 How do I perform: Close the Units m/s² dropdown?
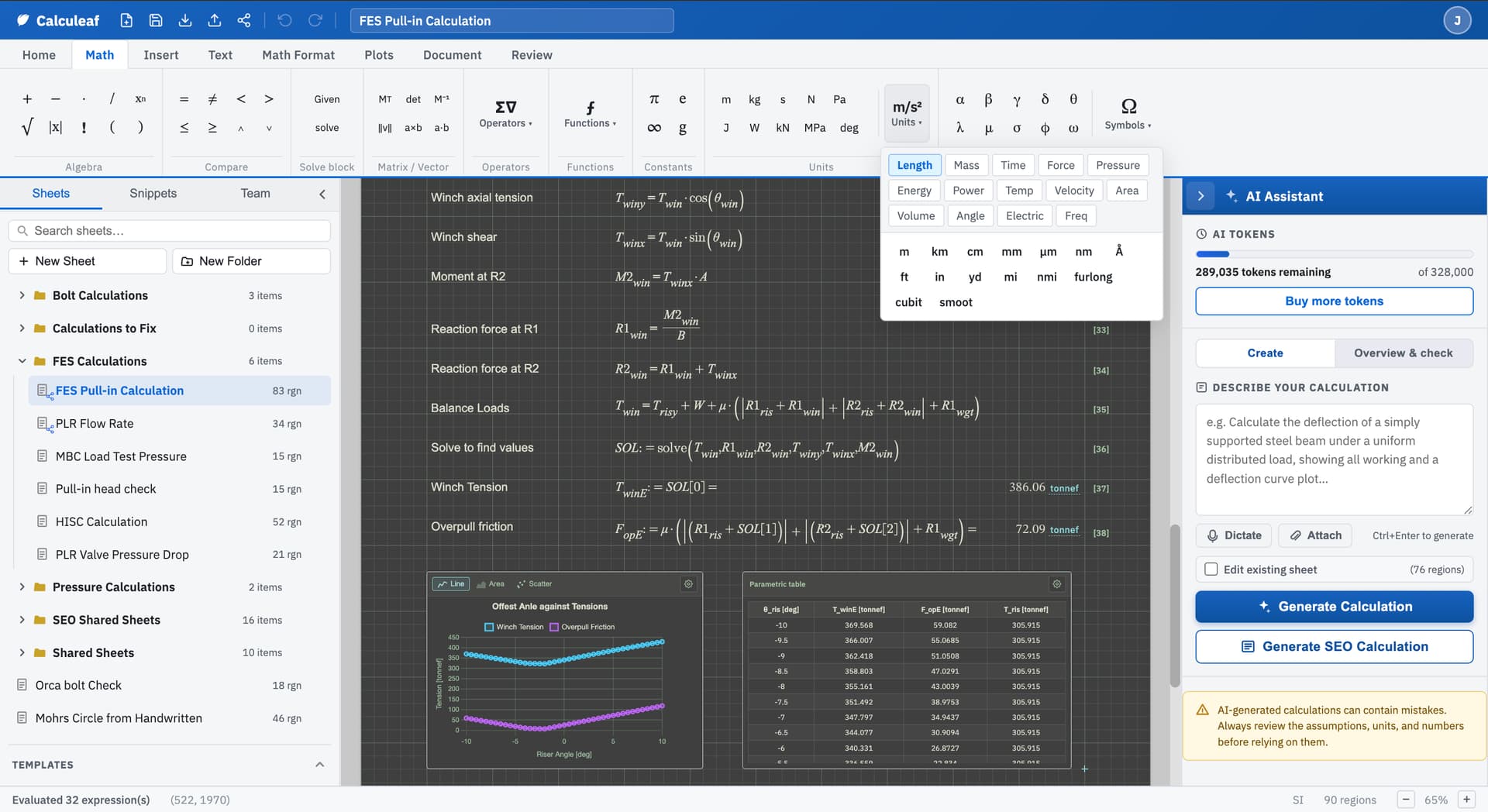pos(907,113)
